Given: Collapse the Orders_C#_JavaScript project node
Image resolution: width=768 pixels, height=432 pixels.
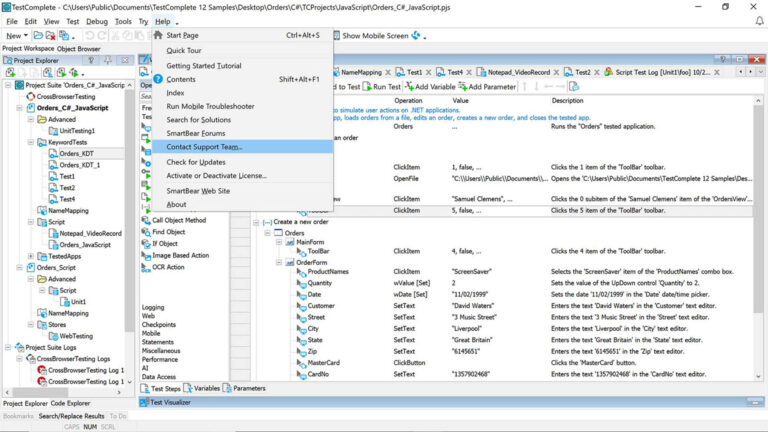Looking at the screenshot, I should pyautogui.click(x=20, y=108).
